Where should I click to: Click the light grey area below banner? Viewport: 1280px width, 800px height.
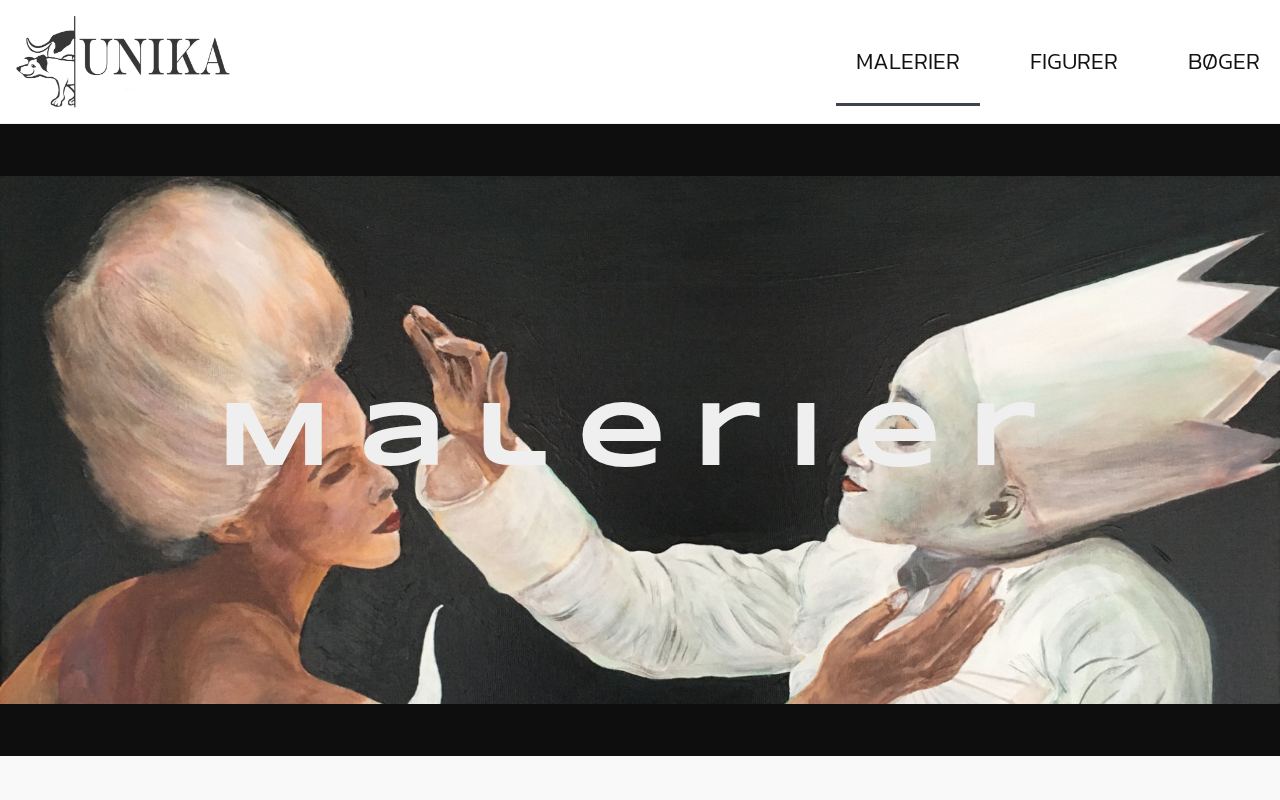640,778
